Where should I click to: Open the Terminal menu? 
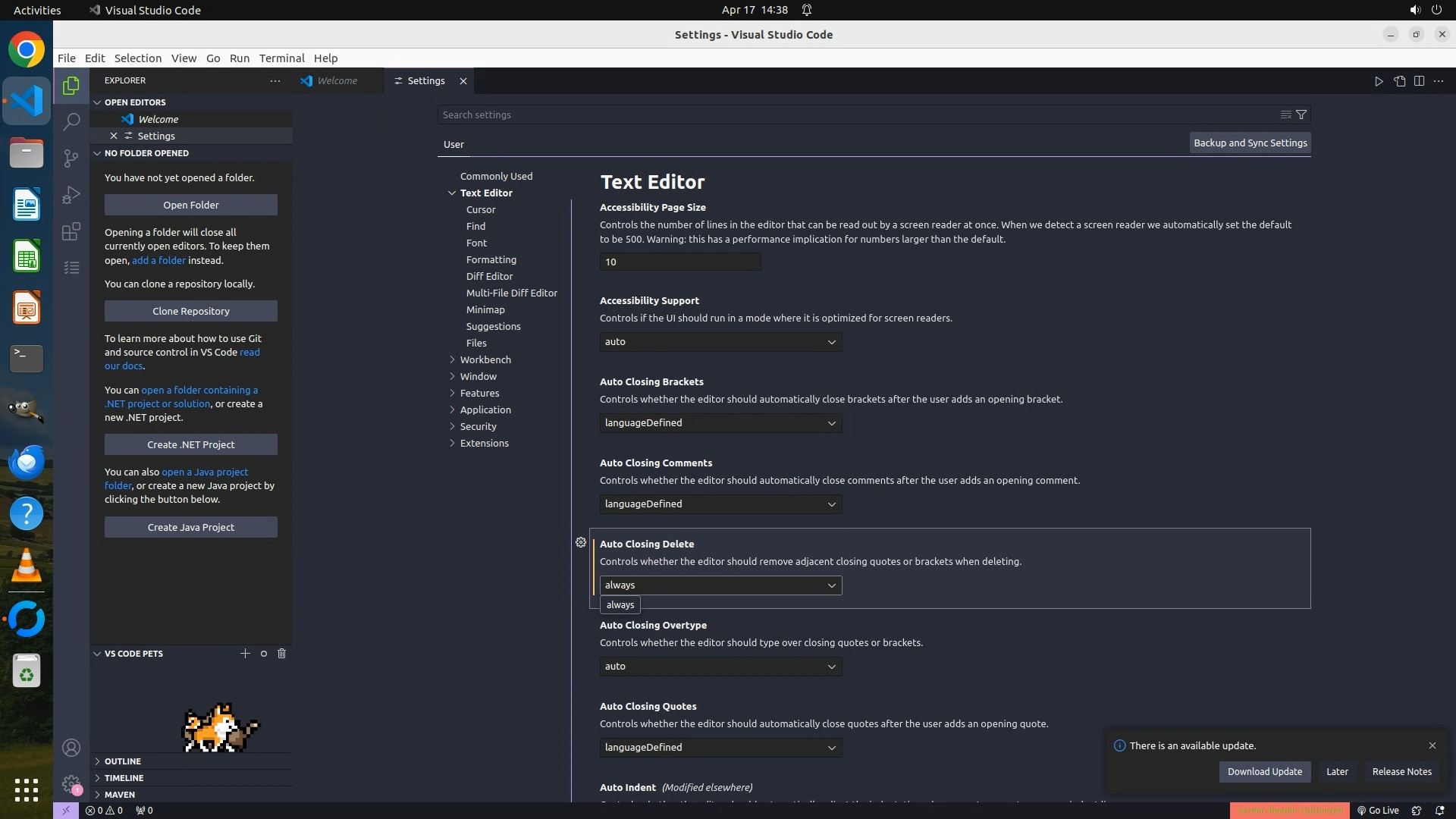click(281, 58)
